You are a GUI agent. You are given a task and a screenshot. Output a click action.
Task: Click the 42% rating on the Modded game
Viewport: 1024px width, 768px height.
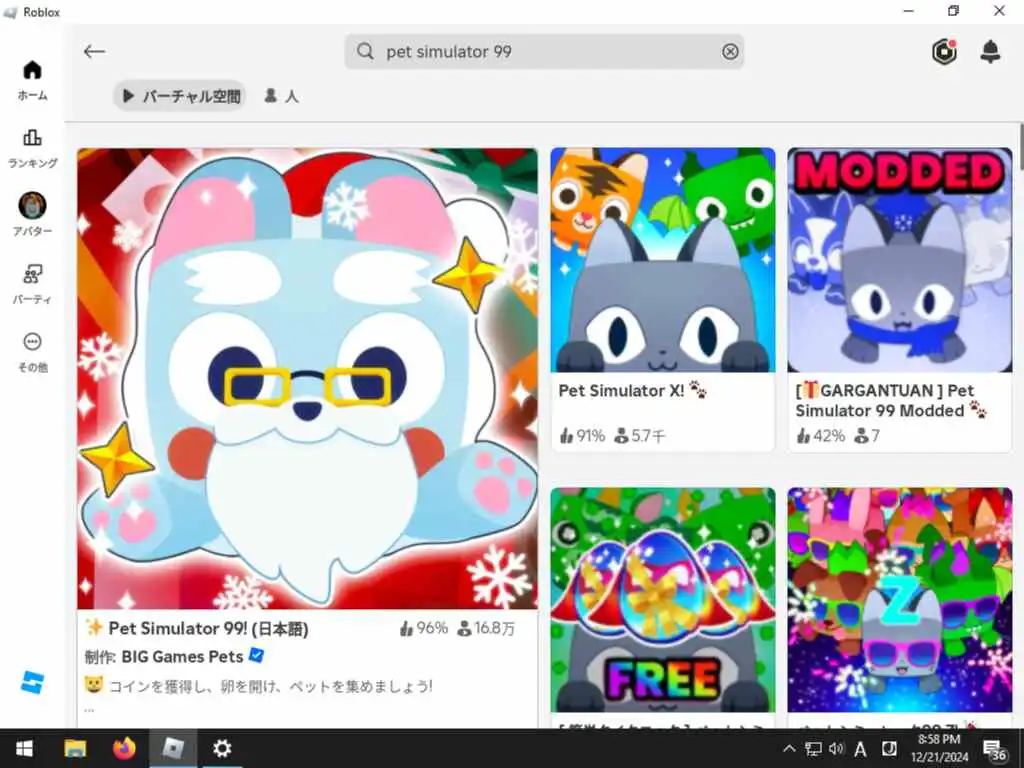click(820, 436)
